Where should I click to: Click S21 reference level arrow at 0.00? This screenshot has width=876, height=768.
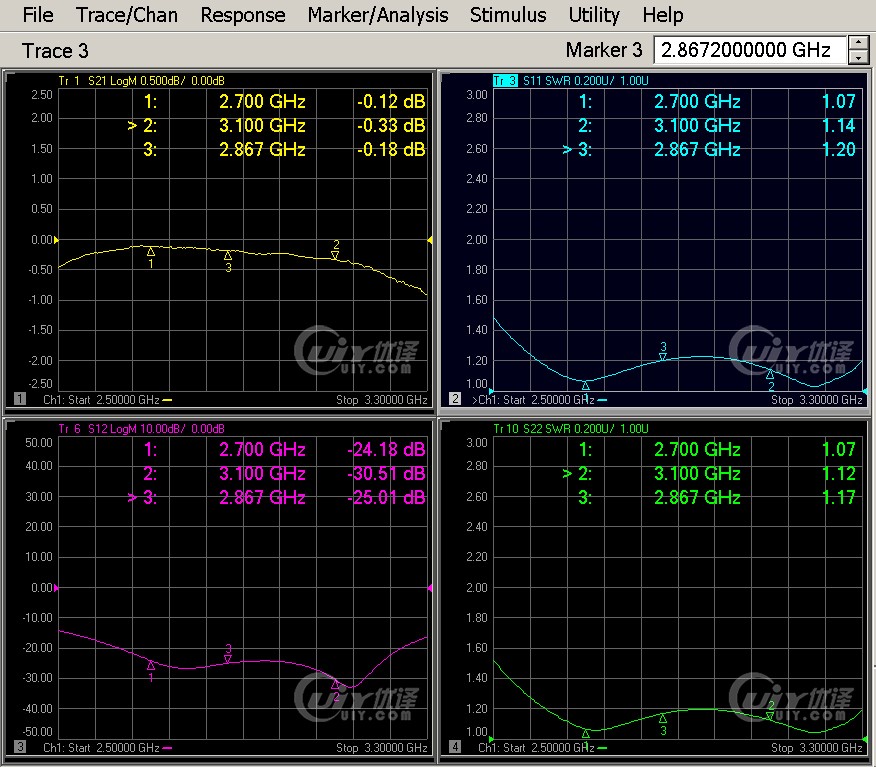[56, 240]
